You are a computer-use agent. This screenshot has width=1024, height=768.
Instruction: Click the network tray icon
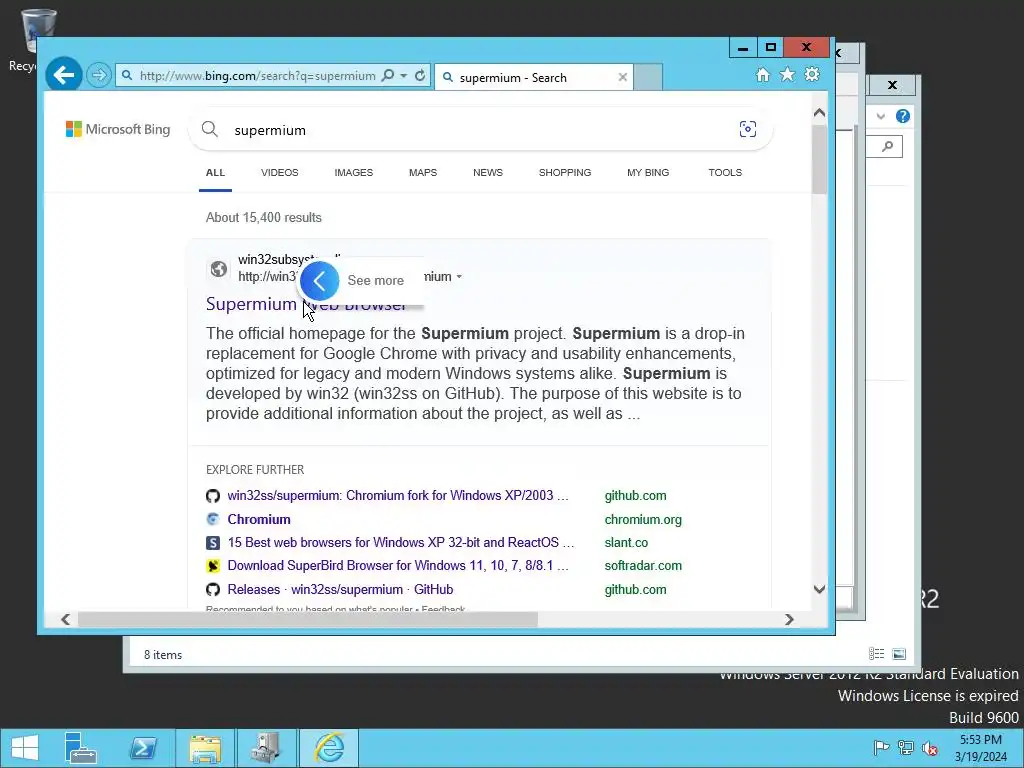coord(906,748)
